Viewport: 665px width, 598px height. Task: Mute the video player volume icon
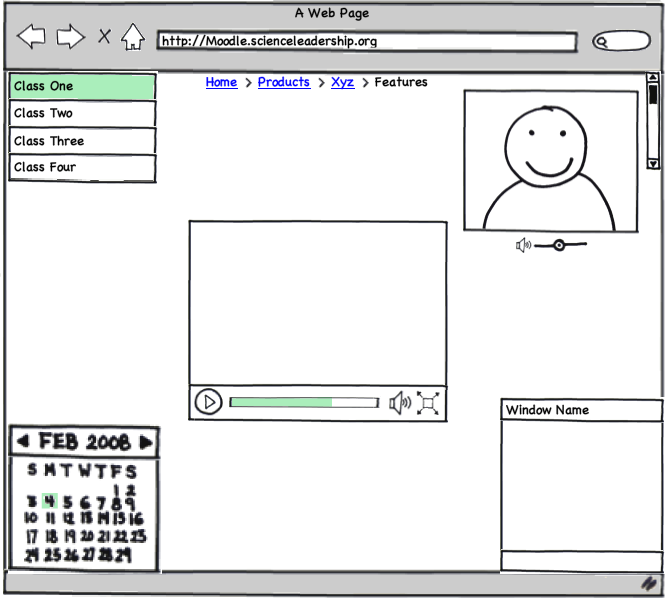pos(400,403)
